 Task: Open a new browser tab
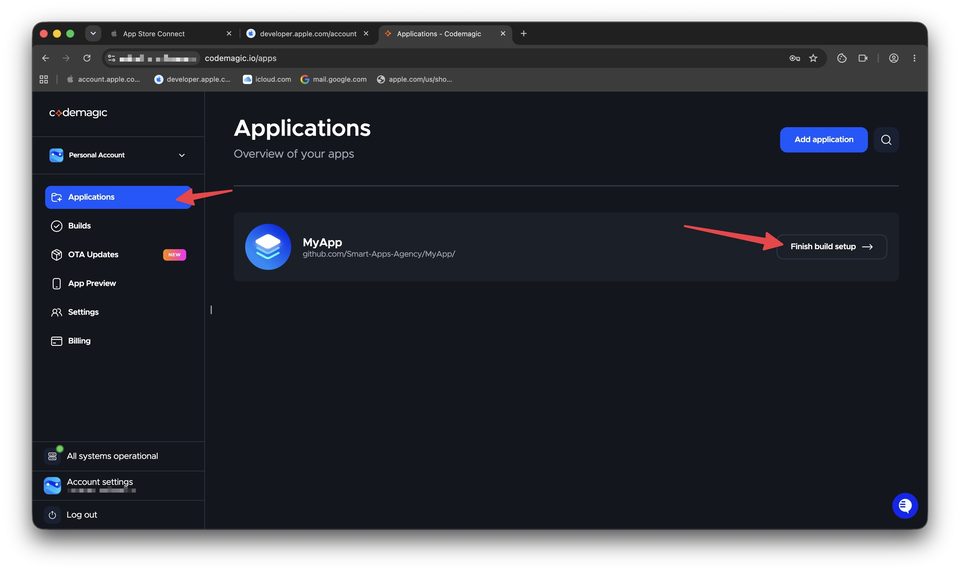pos(523,34)
